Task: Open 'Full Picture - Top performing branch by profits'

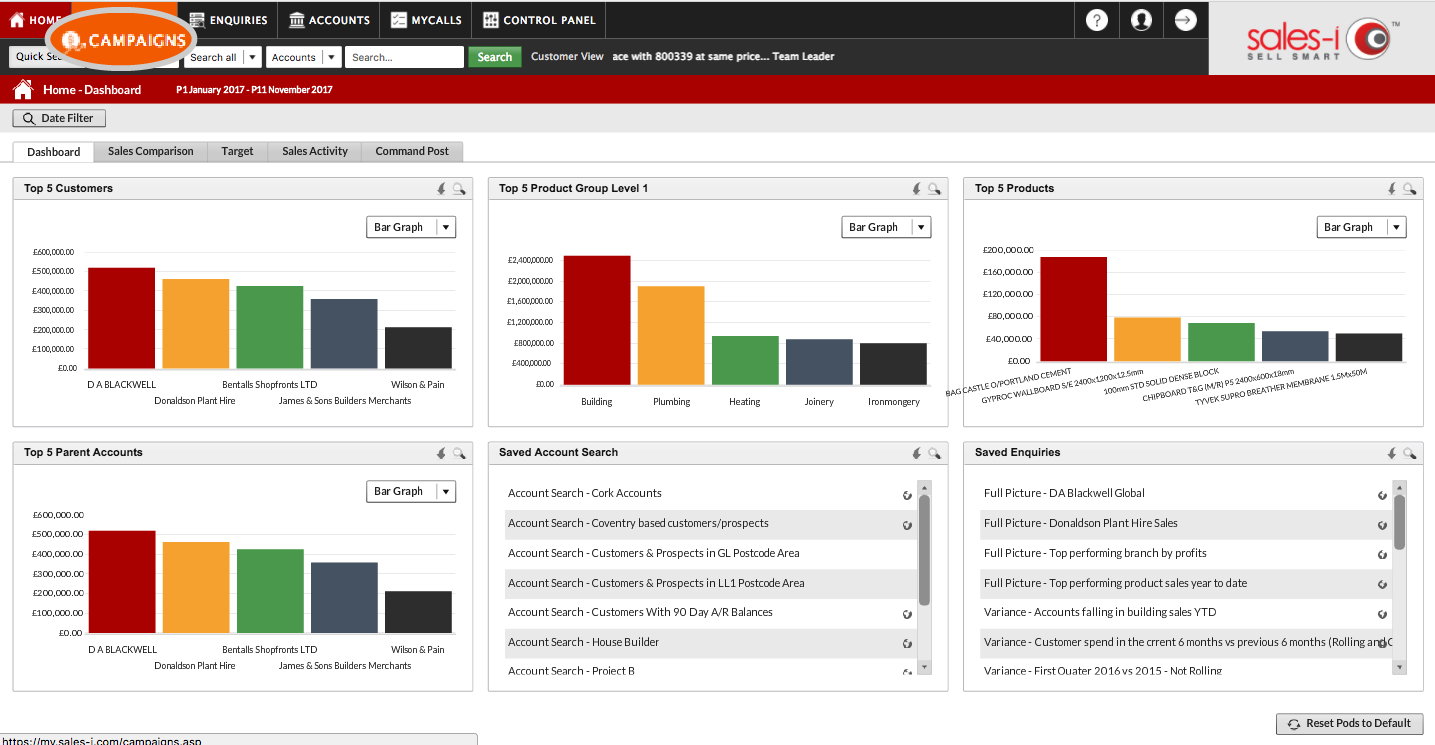Action: (1095, 553)
